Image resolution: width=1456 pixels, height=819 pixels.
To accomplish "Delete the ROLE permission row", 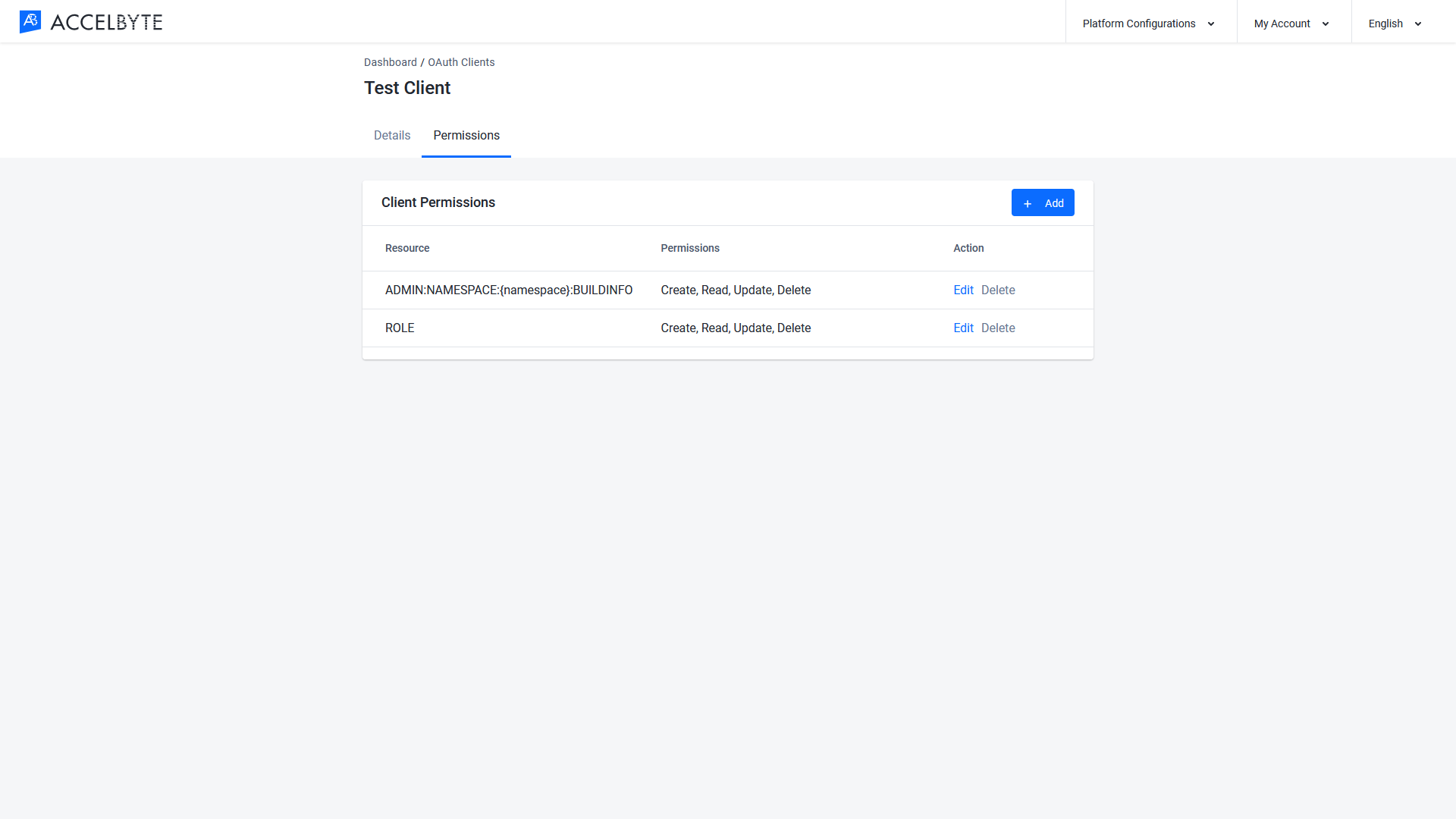I will click(x=998, y=328).
